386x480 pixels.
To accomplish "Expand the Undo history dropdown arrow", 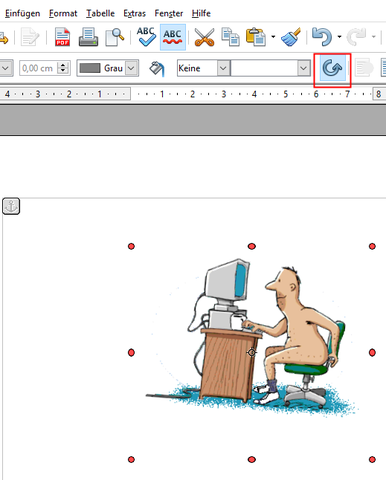I will (339, 37).
